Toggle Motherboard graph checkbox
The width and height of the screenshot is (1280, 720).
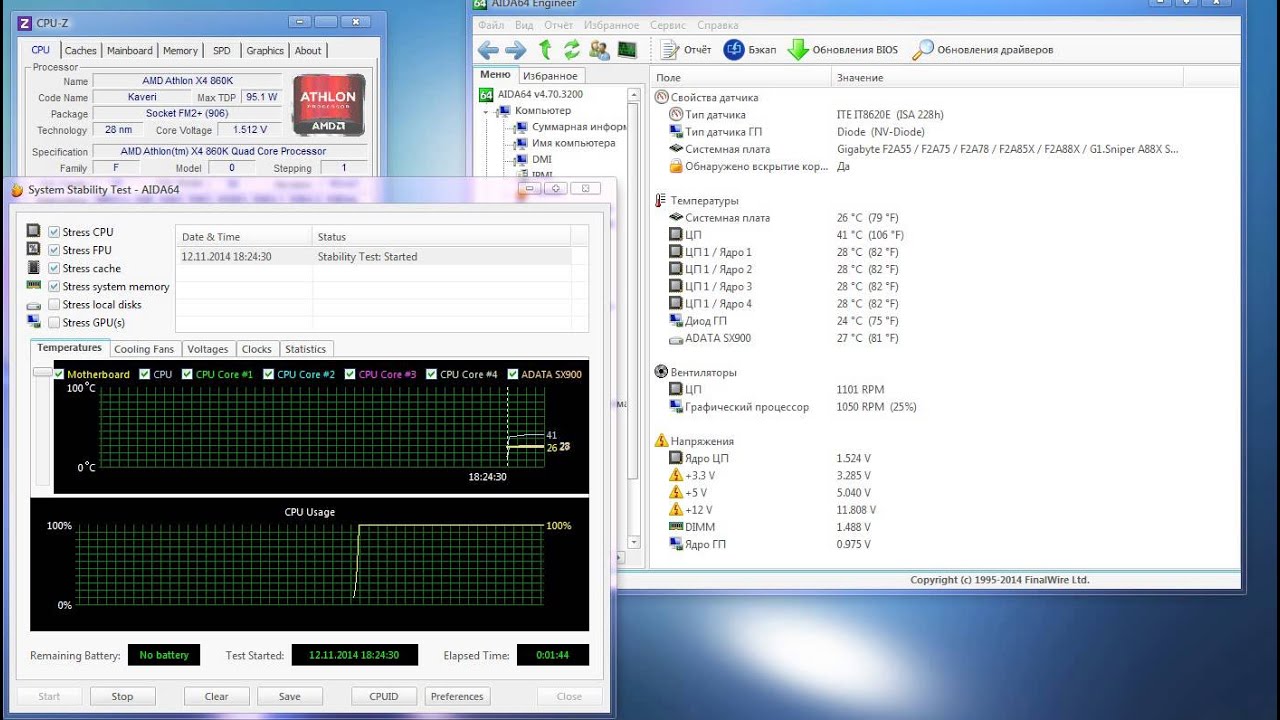click(x=60, y=374)
